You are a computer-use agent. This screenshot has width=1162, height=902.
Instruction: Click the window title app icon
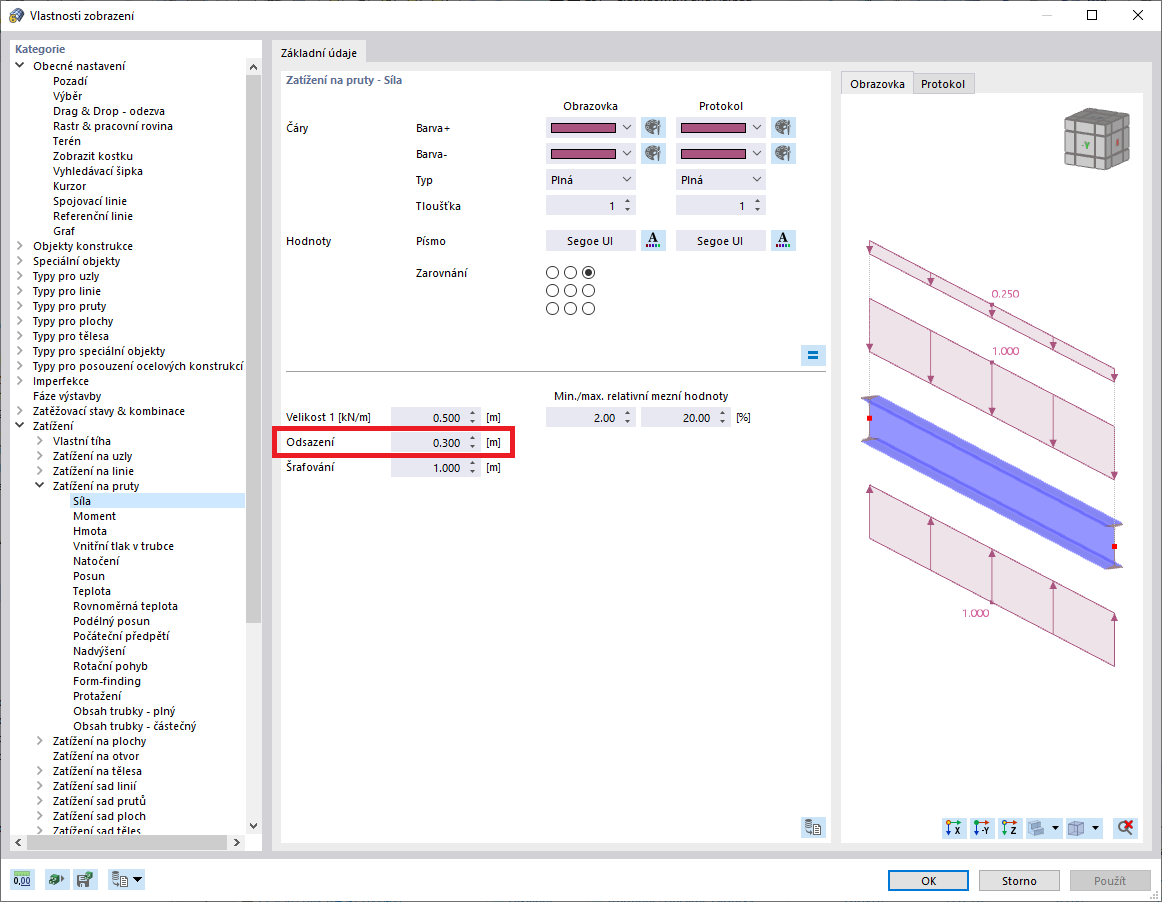tap(16, 16)
